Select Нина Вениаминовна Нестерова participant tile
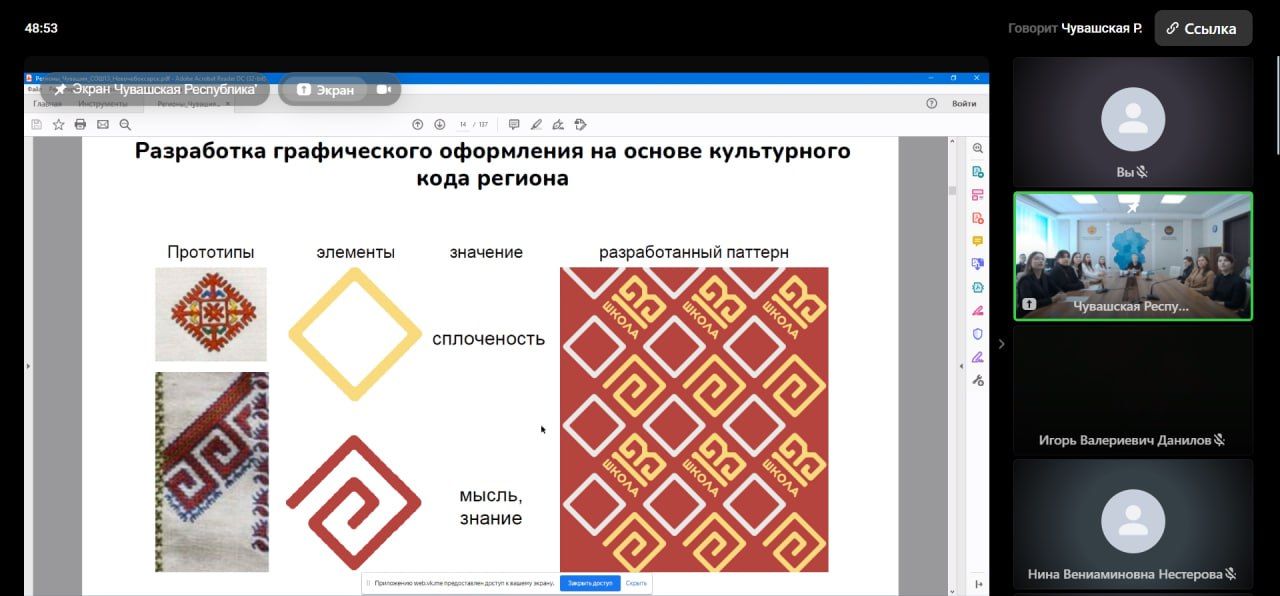Screen dimensions: 1280x596 click(x=1133, y=524)
